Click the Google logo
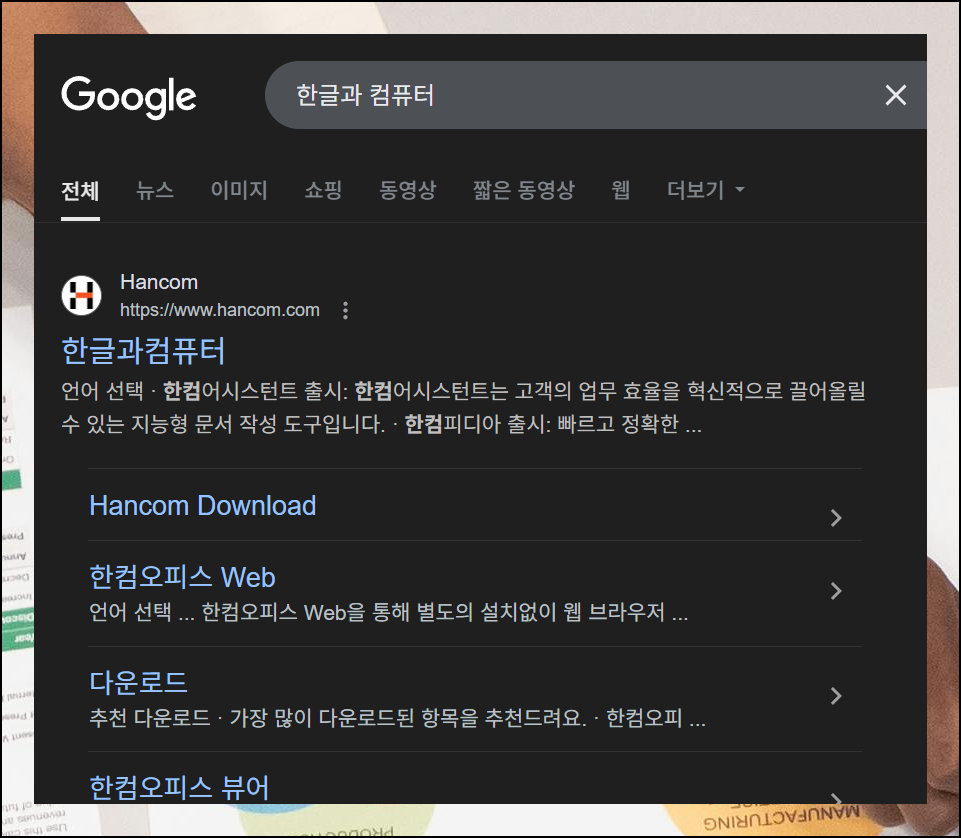Viewport: 961px width, 838px height. (x=129, y=97)
